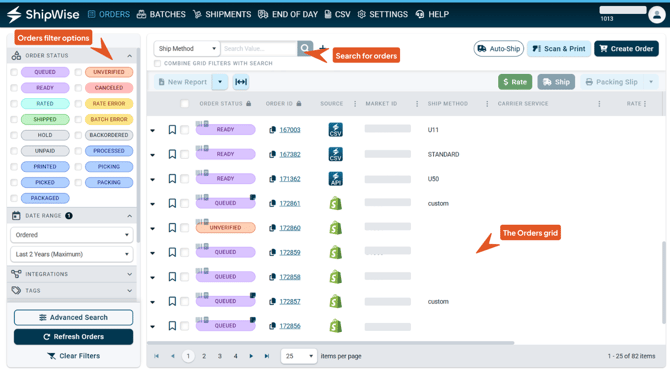Open the Ship Method search field dropdown
The height and width of the screenshot is (377, 670).
(187, 48)
